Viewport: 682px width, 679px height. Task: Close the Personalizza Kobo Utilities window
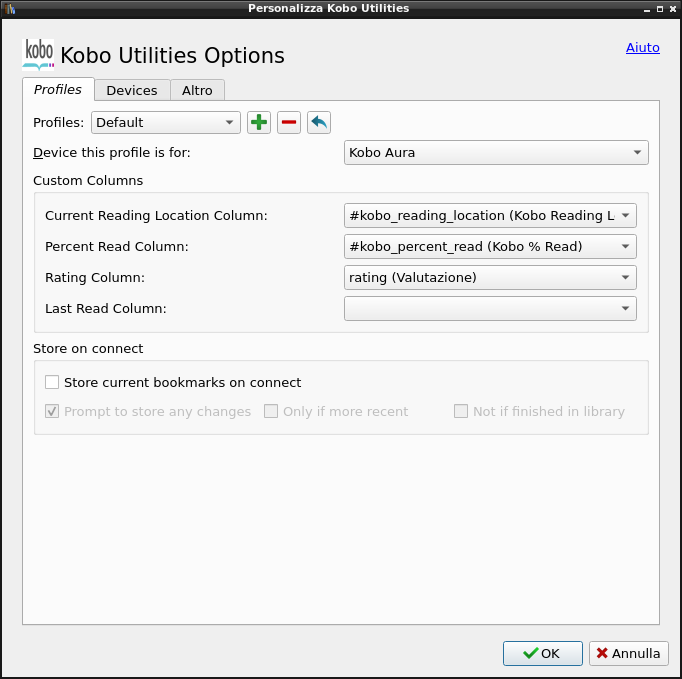click(673, 9)
